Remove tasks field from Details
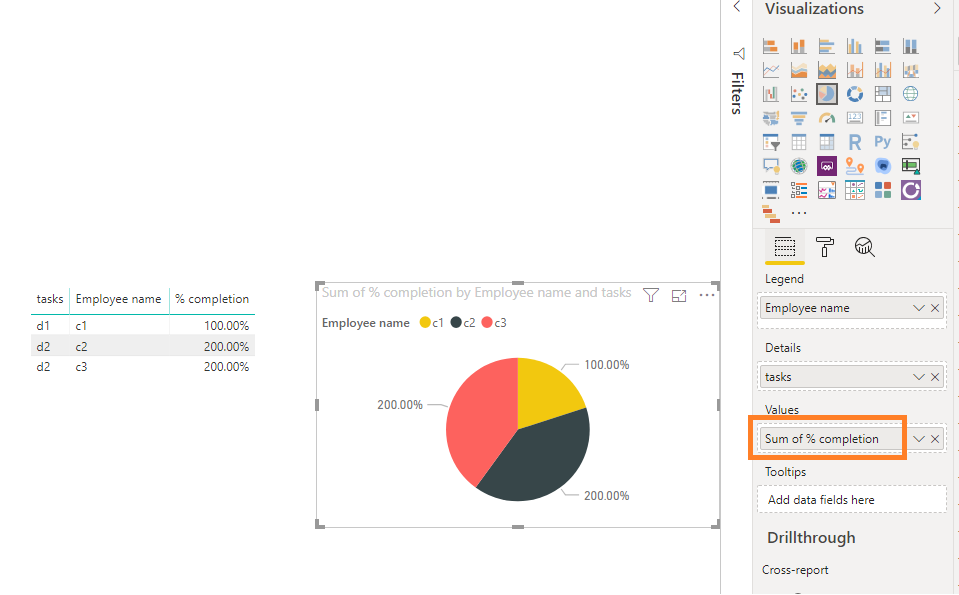Screen dimensions: 959x595 click(935, 377)
